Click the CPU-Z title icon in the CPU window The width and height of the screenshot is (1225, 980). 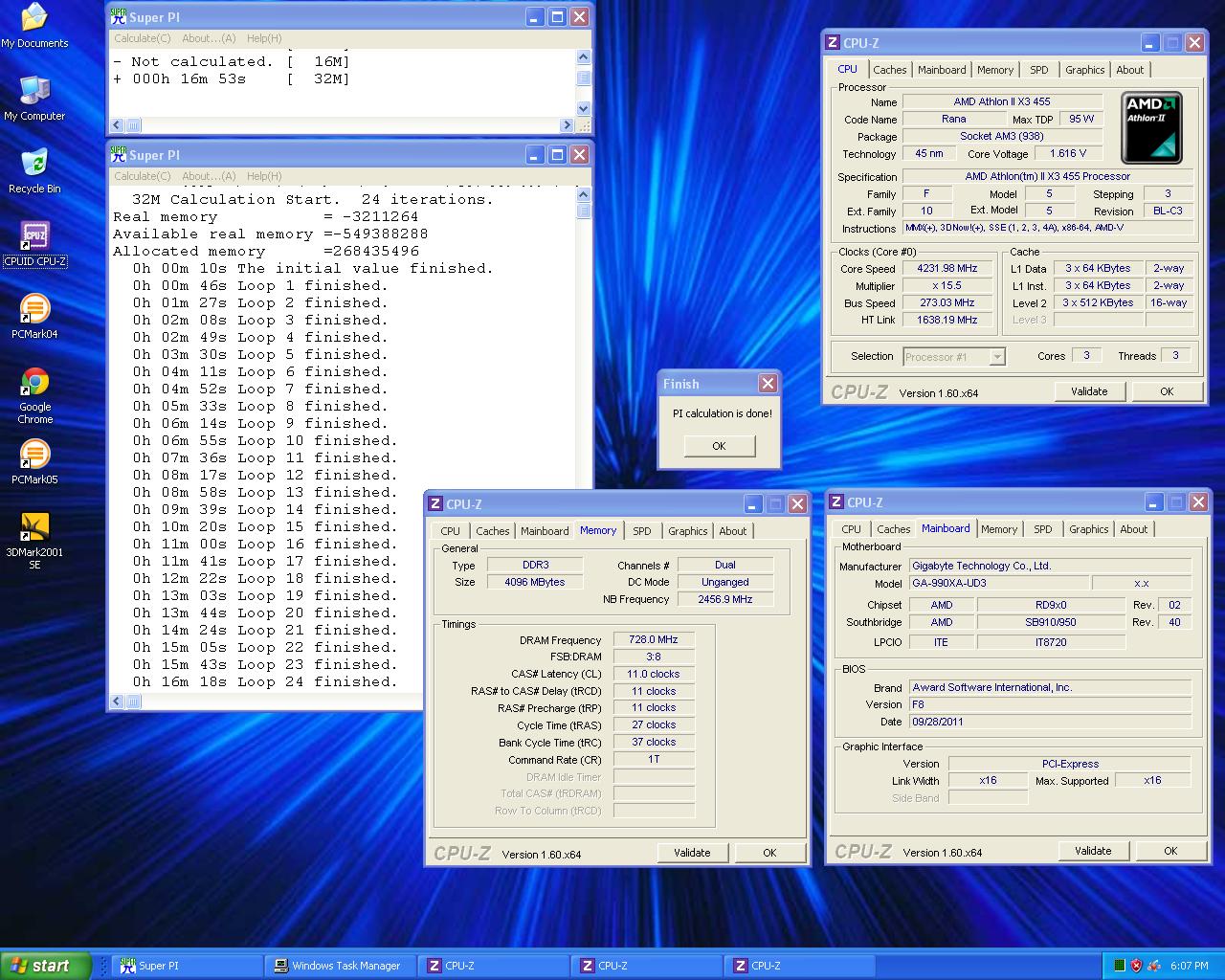(x=833, y=43)
